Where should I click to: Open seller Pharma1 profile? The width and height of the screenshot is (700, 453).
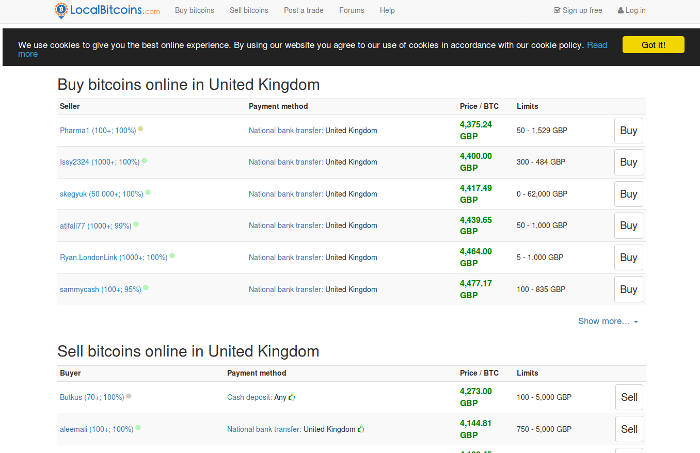click(x=98, y=130)
